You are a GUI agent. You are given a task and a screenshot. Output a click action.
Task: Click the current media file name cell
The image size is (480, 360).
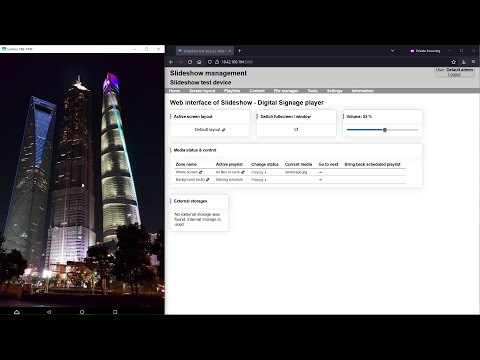pos(296,172)
